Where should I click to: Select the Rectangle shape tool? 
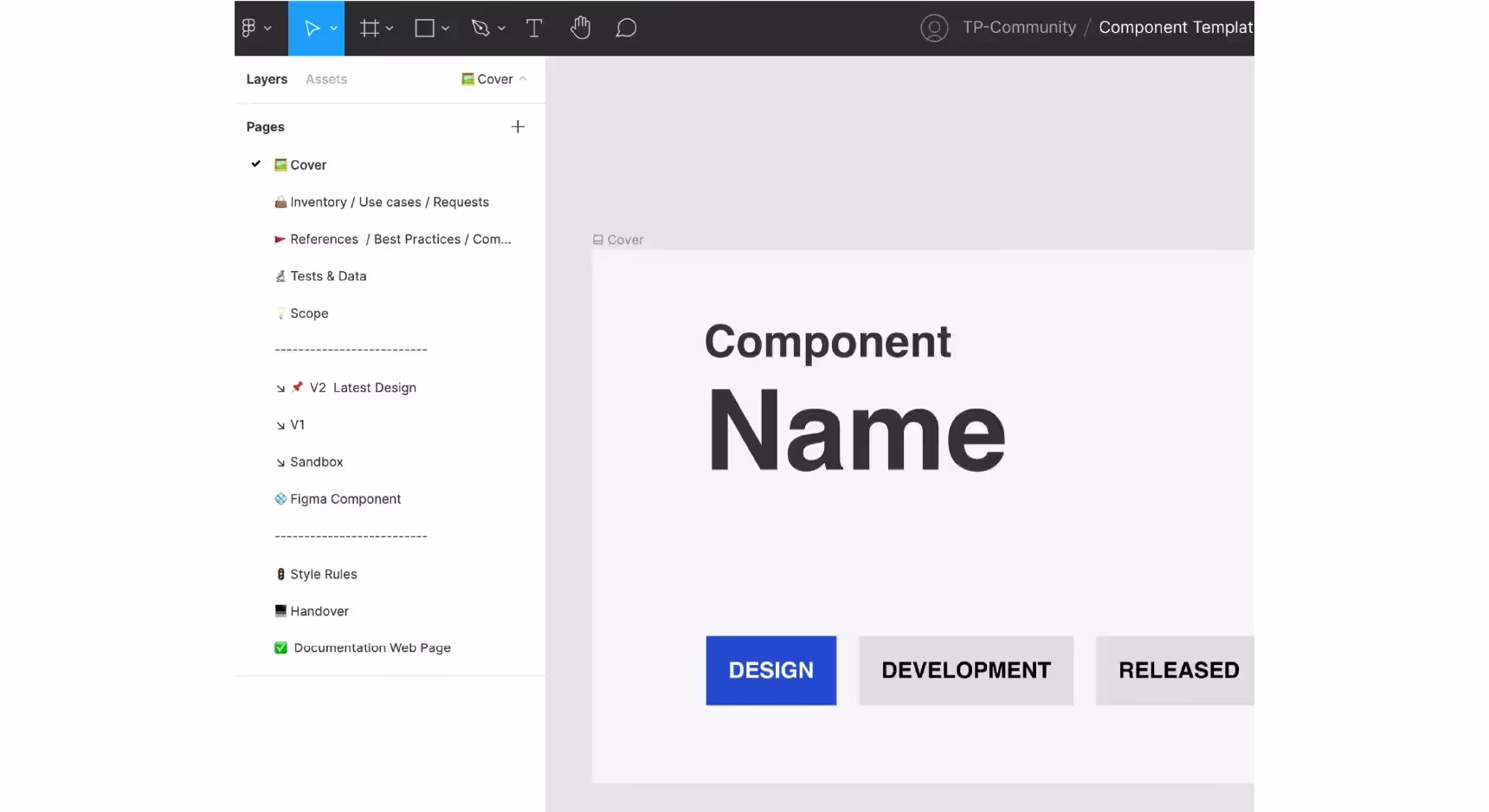424,29
